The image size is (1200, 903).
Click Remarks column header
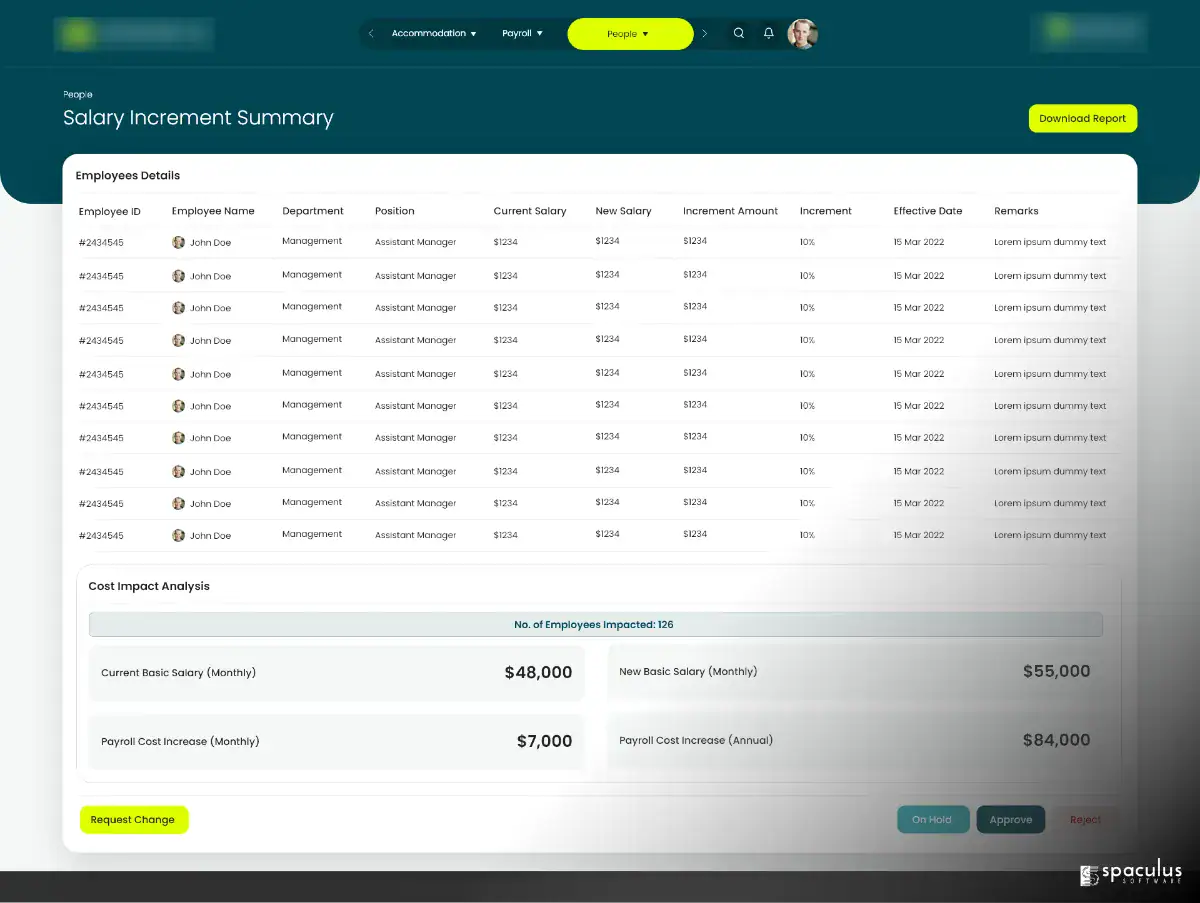coord(1016,211)
